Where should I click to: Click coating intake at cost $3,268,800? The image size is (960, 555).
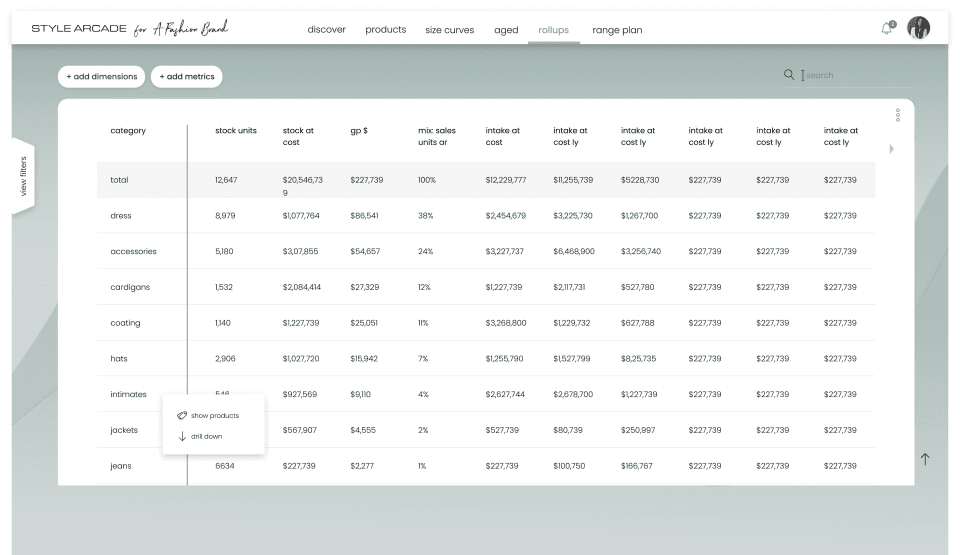click(x=506, y=323)
